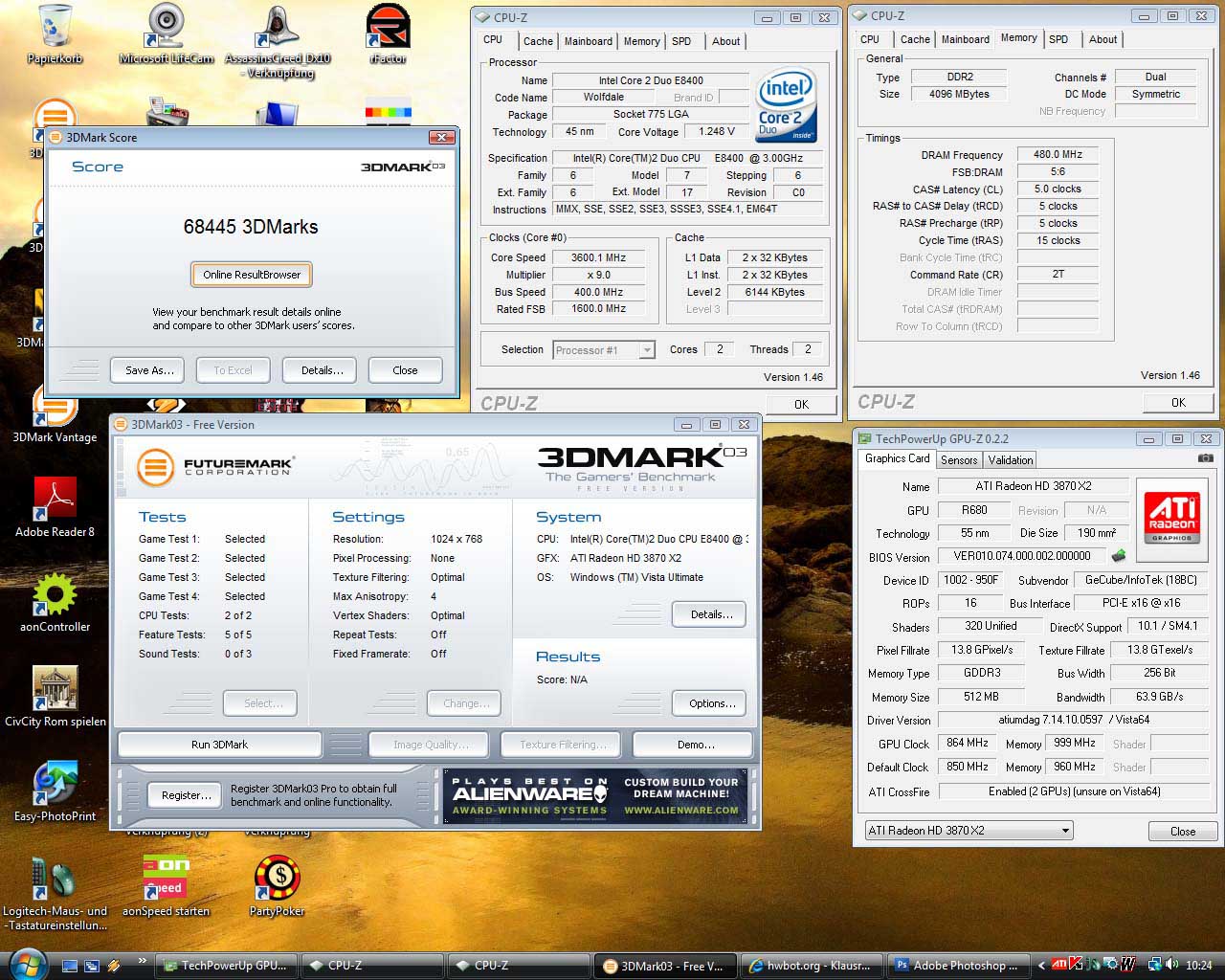Open About tab in left CPU-Z window
The height and width of the screenshot is (980, 1225).
(725, 41)
